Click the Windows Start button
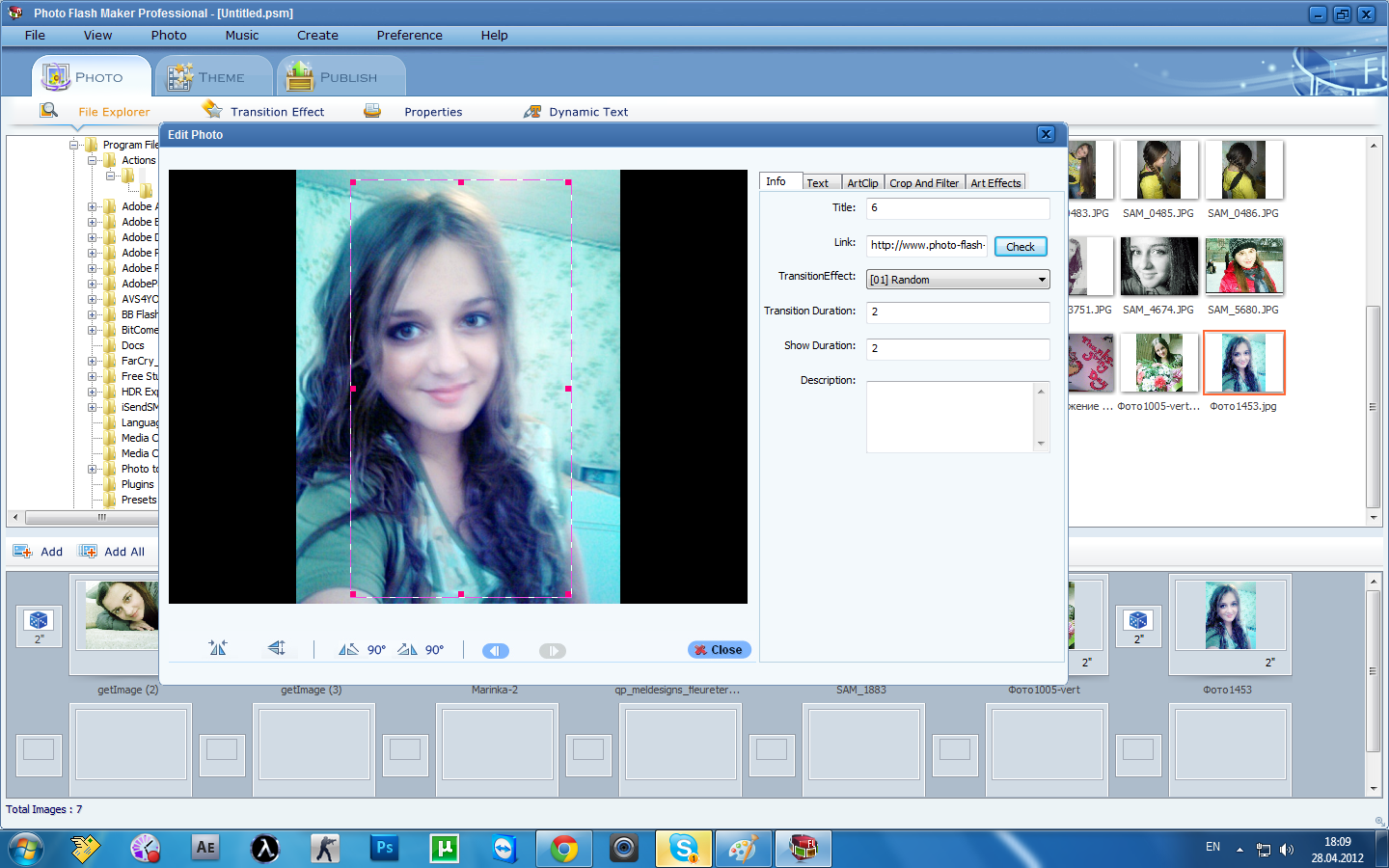Viewport: 1389px width, 868px height. point(26,850)
